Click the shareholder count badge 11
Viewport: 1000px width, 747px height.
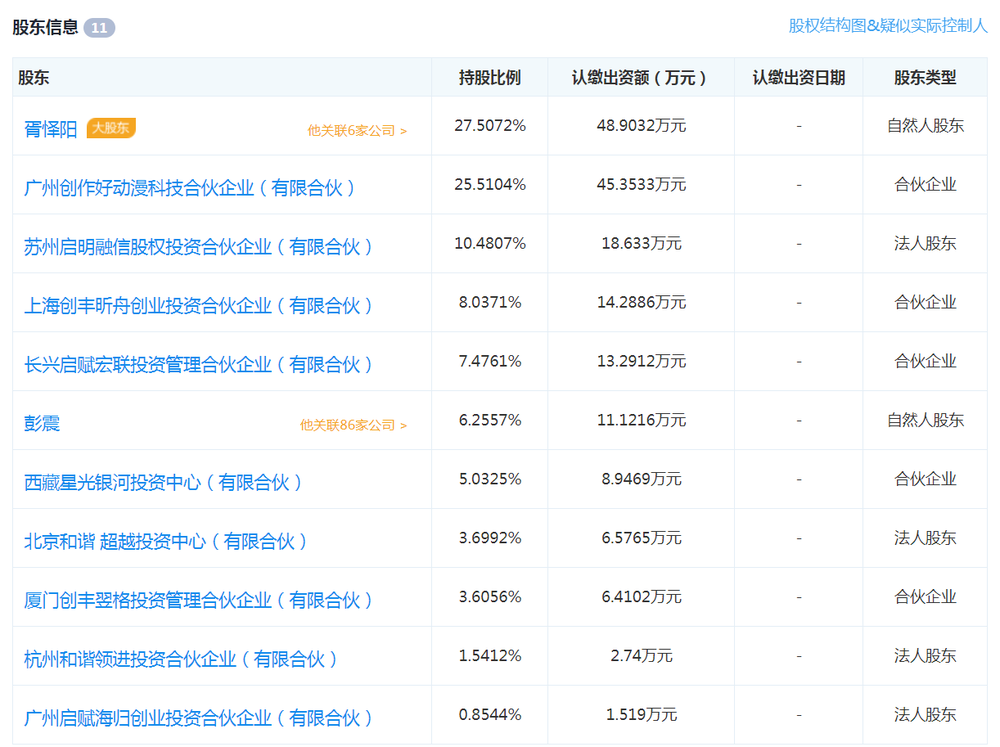coord(99,28)
